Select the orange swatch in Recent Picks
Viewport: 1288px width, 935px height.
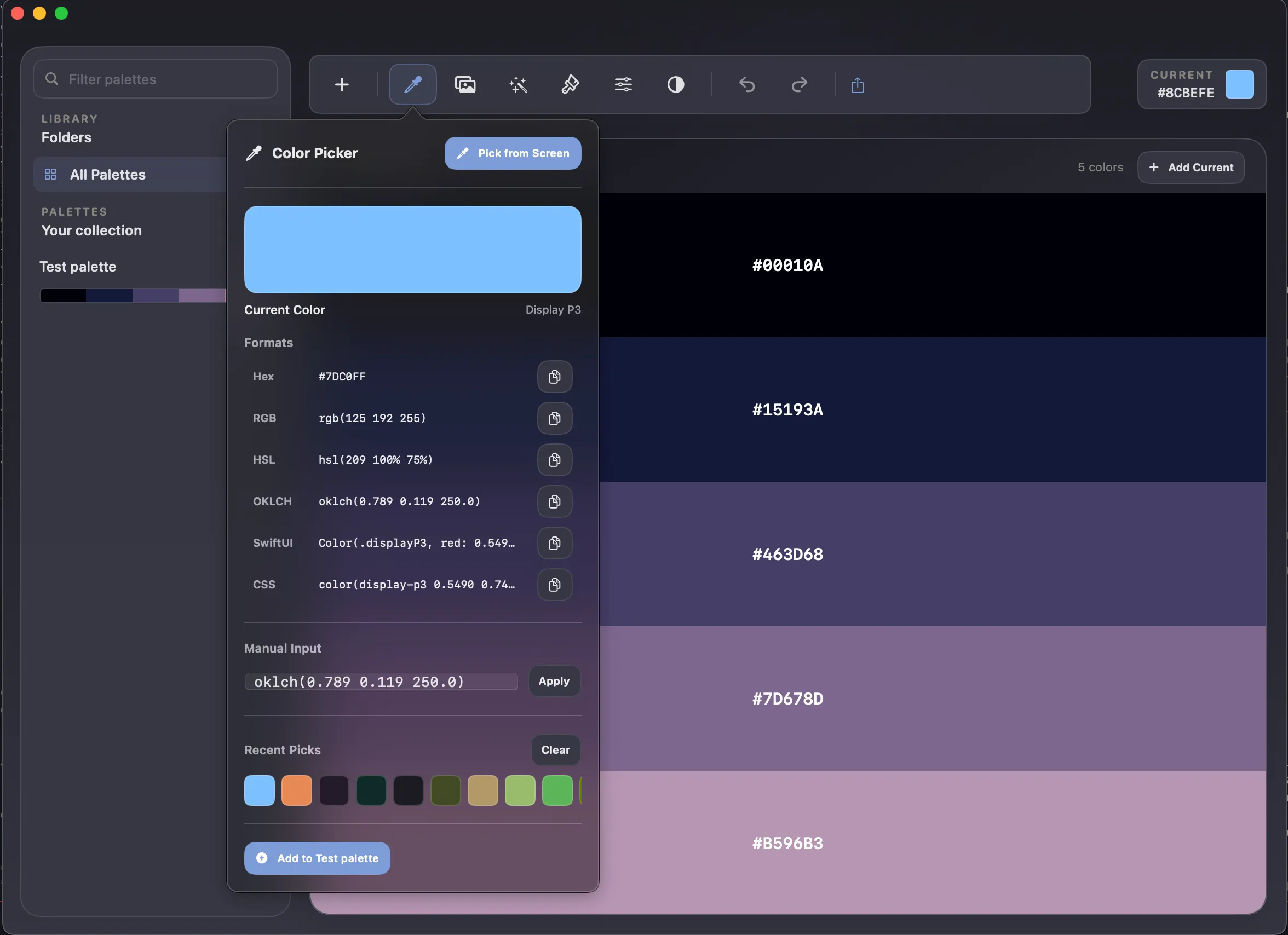coord(296,790)
